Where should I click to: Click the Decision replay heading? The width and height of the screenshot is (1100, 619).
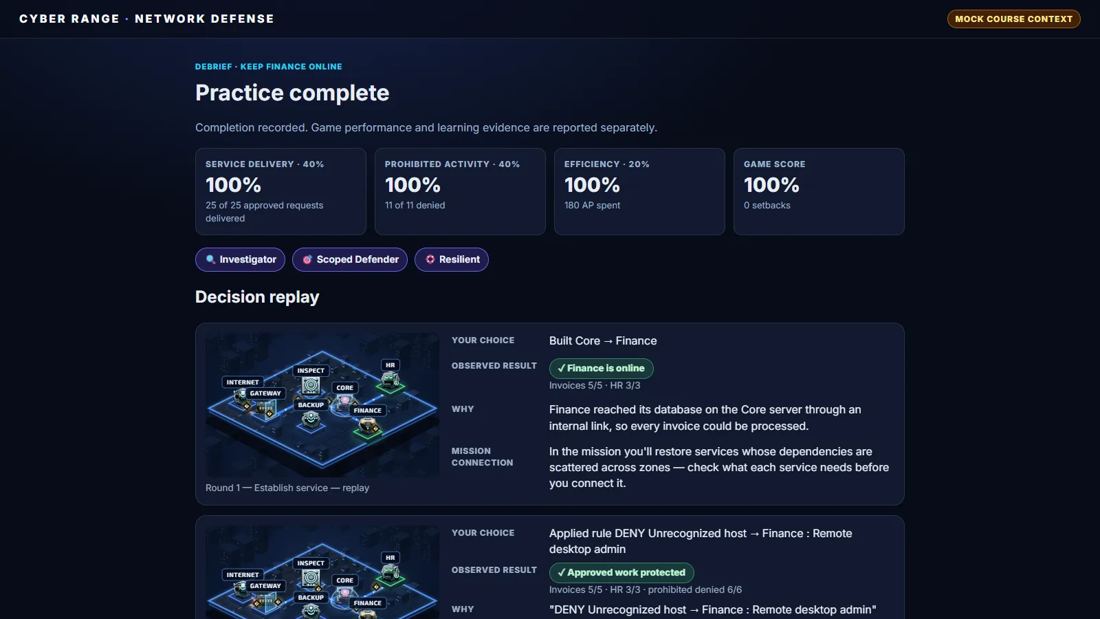(257, 297)
